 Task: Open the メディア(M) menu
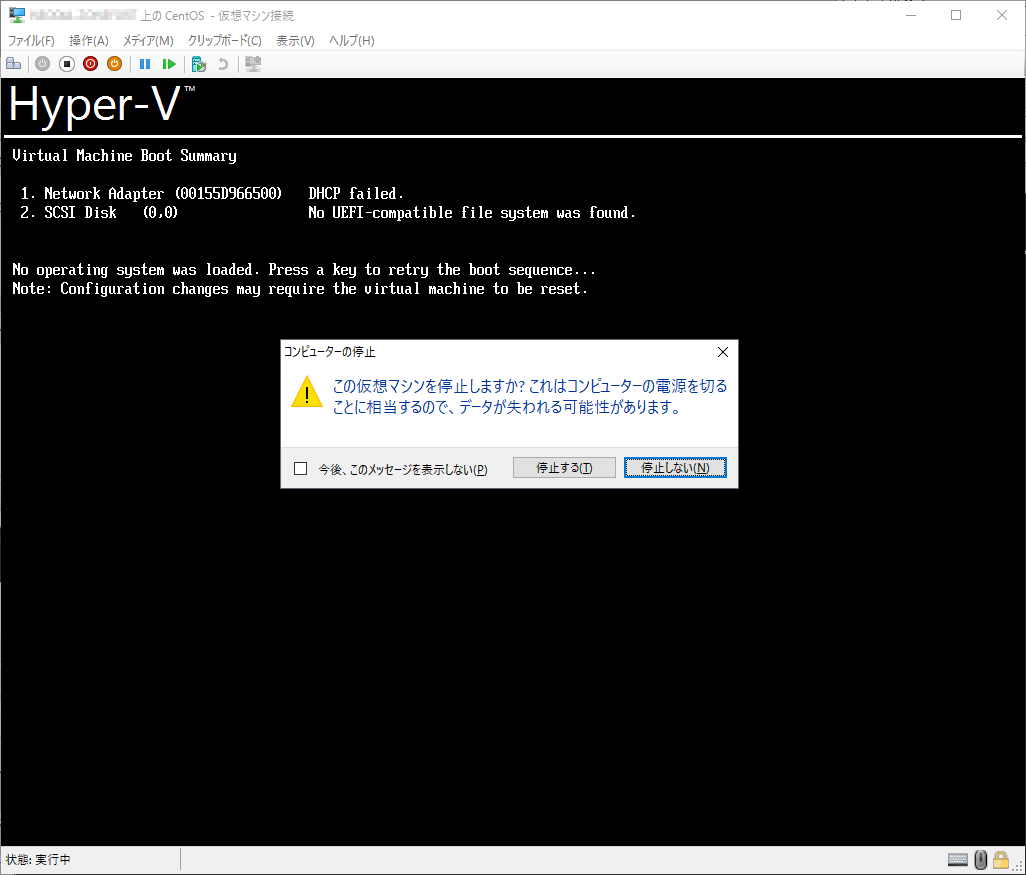point(149,41)
